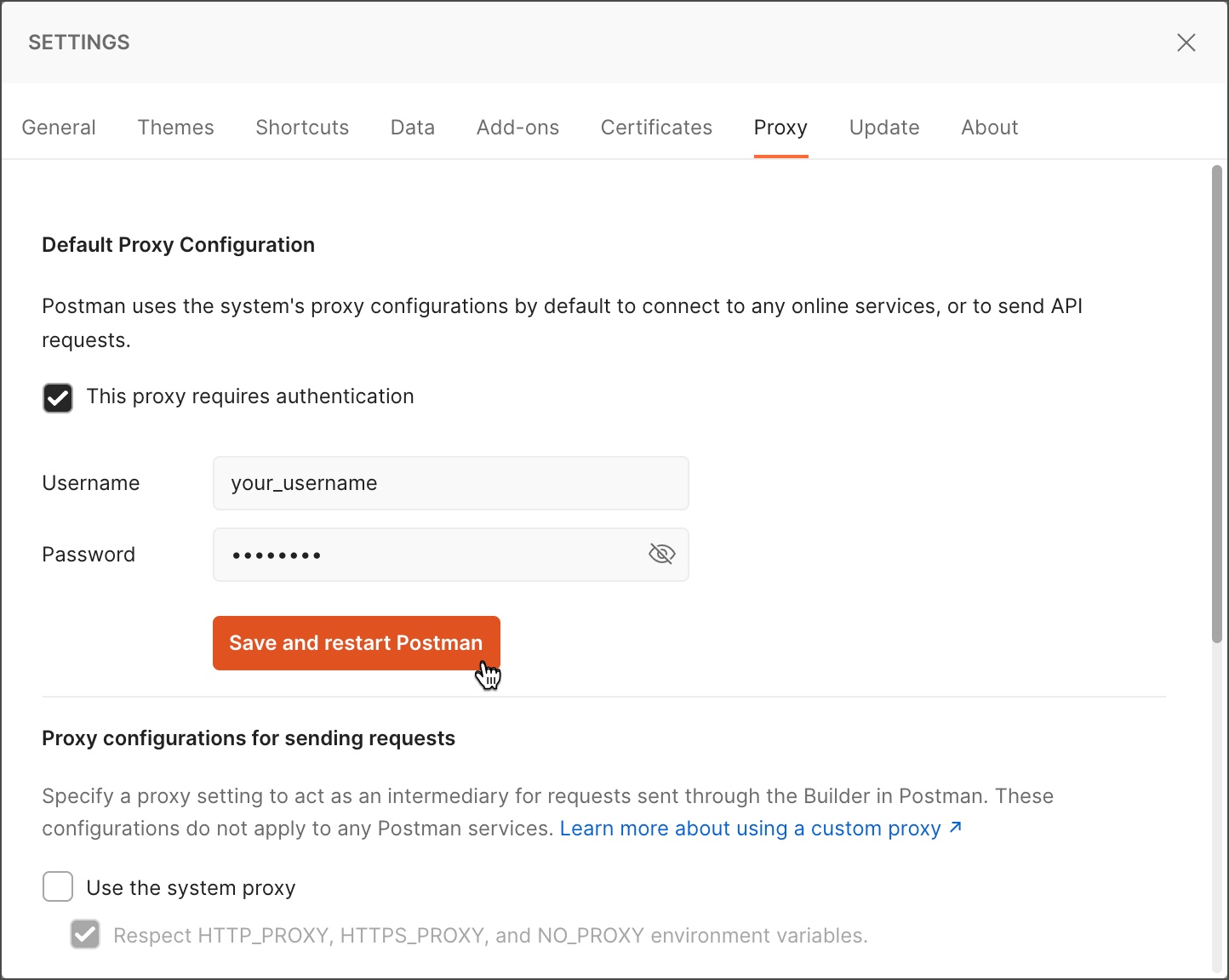Click the vertical scrollbar on the right
Screen dimensions: 1229x980
[1216, 400]
